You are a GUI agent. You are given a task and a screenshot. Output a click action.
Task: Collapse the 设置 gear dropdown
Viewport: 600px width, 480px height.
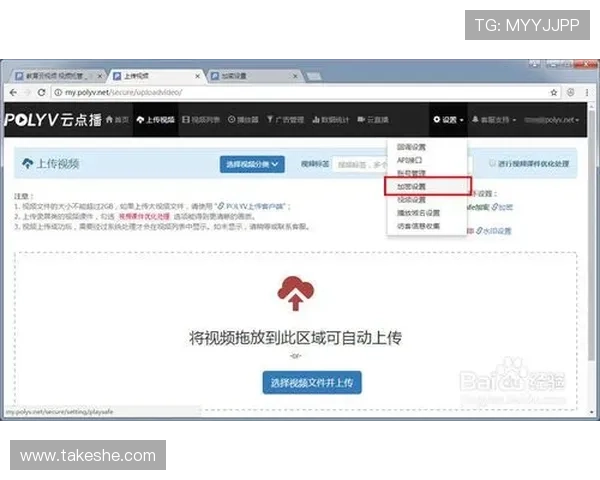coord(448,120)
